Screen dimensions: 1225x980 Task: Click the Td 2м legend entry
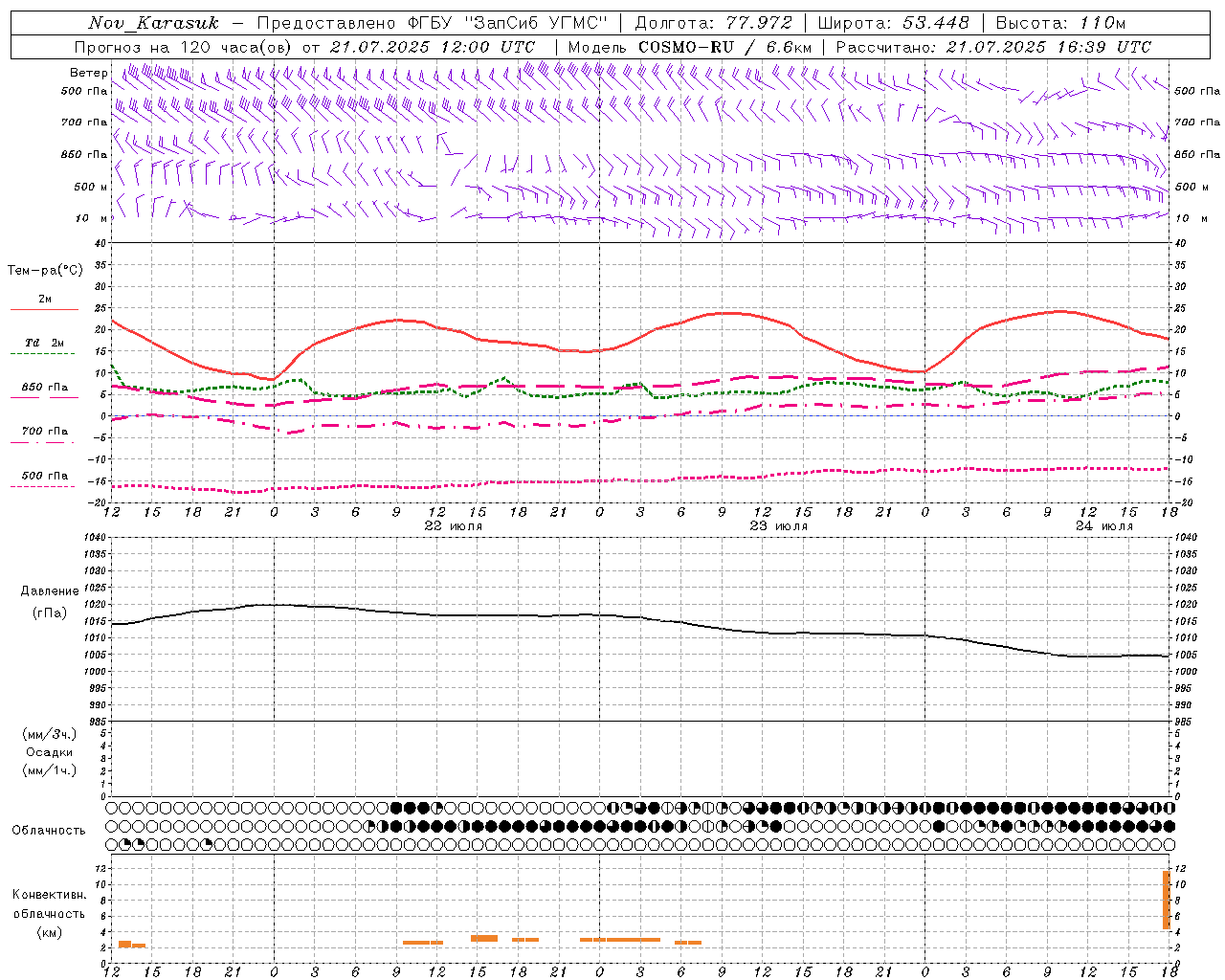pos(44,343)
